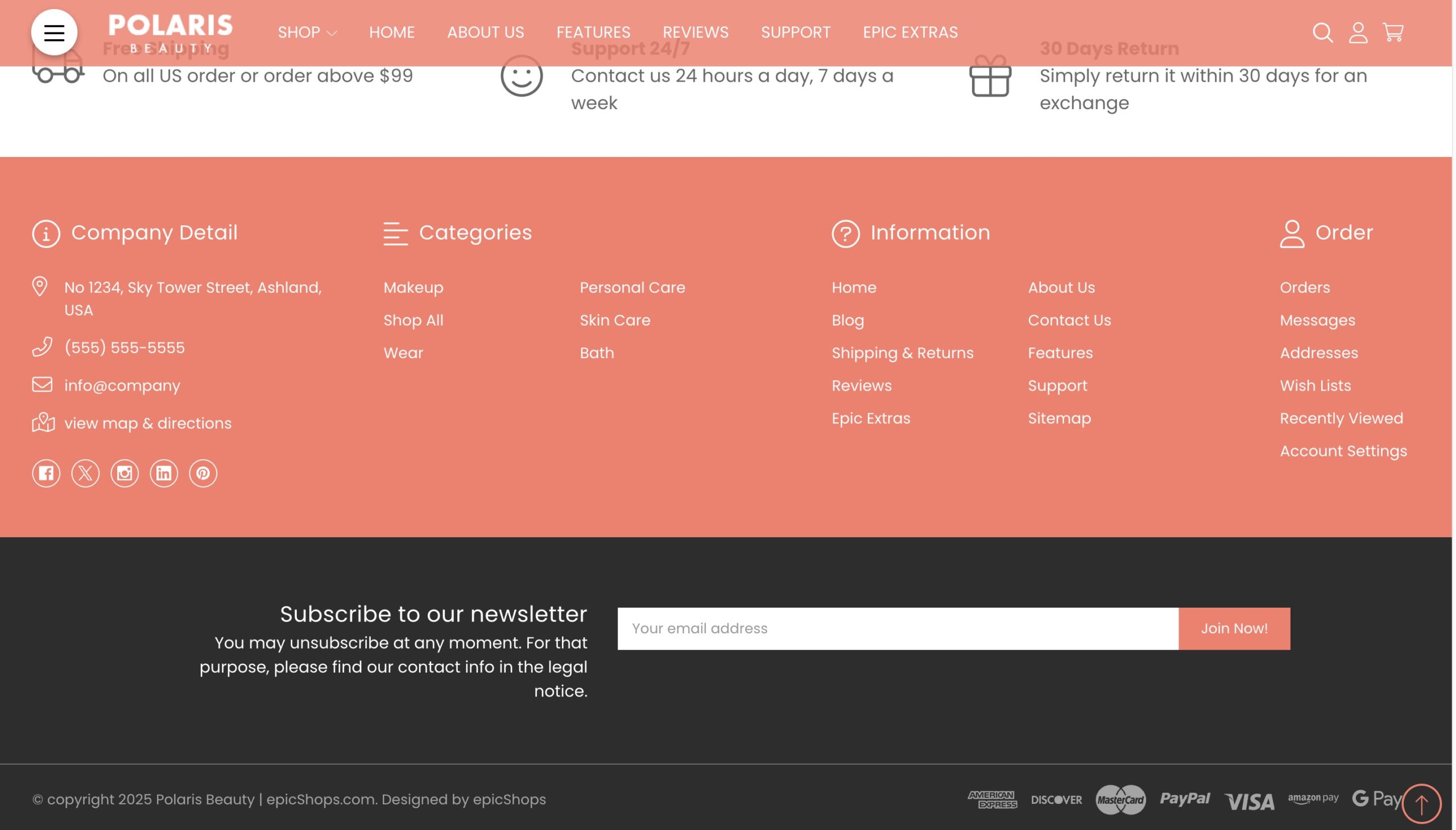Viewport: 1456px width, 830px height.
Task: Open the user account icon in header
Action: pos(1358,32)
